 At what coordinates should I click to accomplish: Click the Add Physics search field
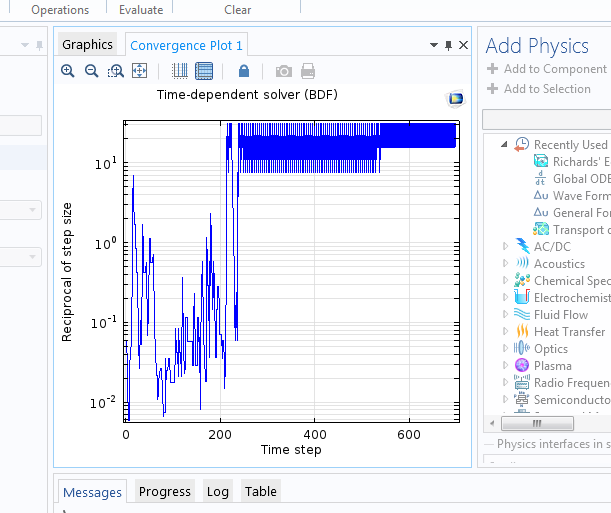tap(547, 120)
